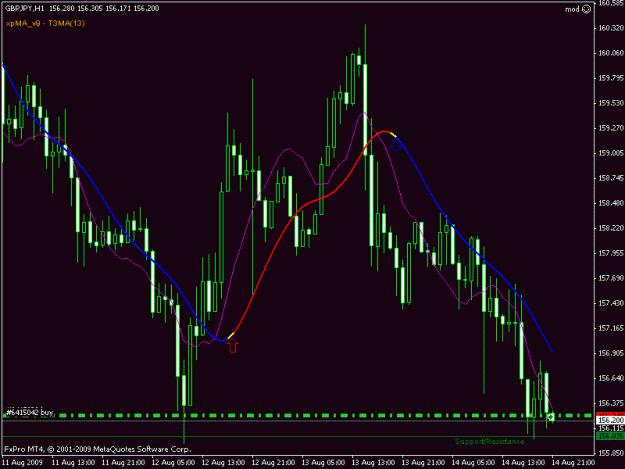Image resolution: width=625 pixels, height=469 pixels.
Task: Click the "14 Aug 21:00" time label
Action: click(x=573, y=463)
